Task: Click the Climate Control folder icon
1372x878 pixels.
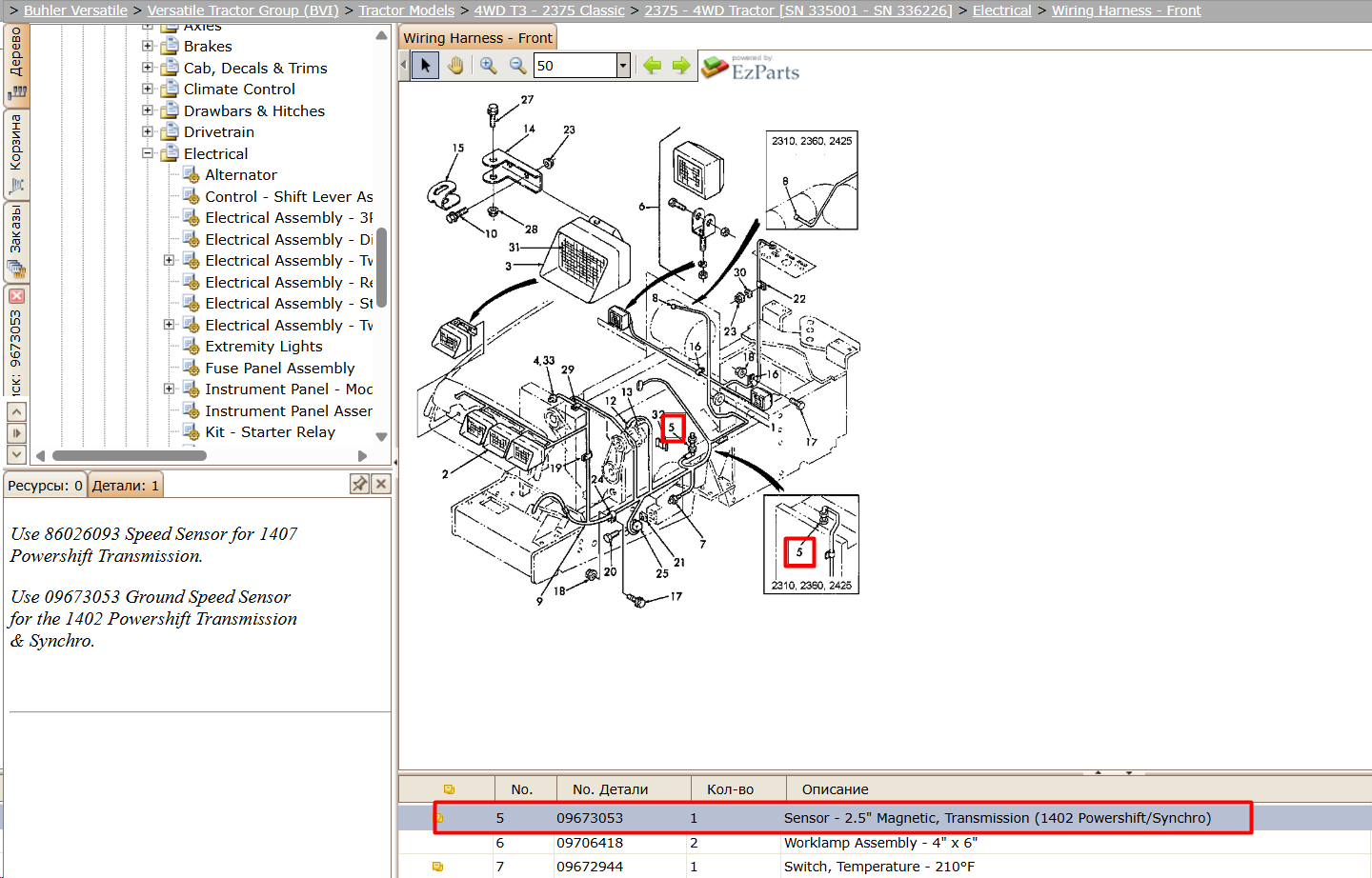Action: 170,89
